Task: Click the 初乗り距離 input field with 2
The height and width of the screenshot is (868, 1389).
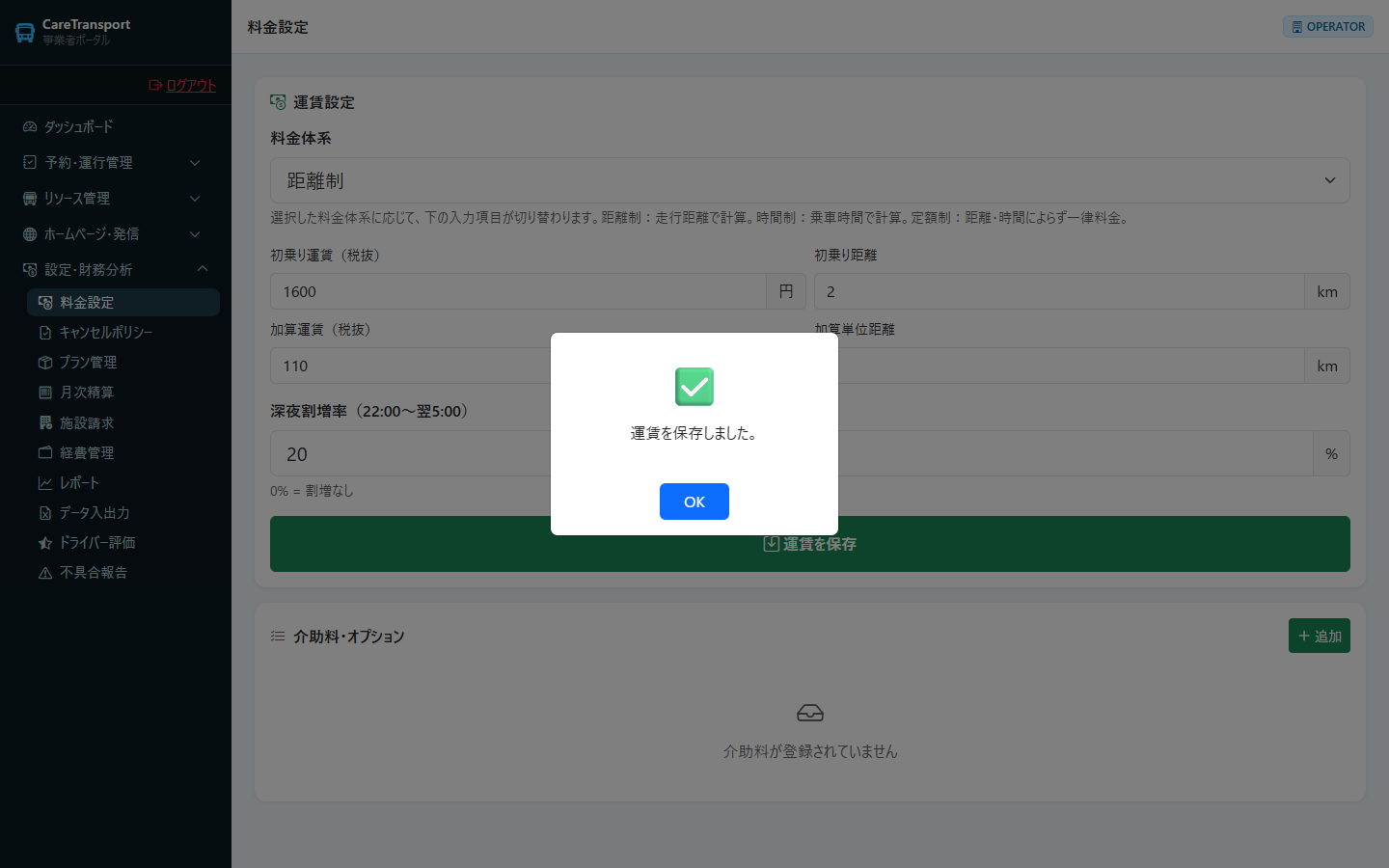Action: [1059, 291]
